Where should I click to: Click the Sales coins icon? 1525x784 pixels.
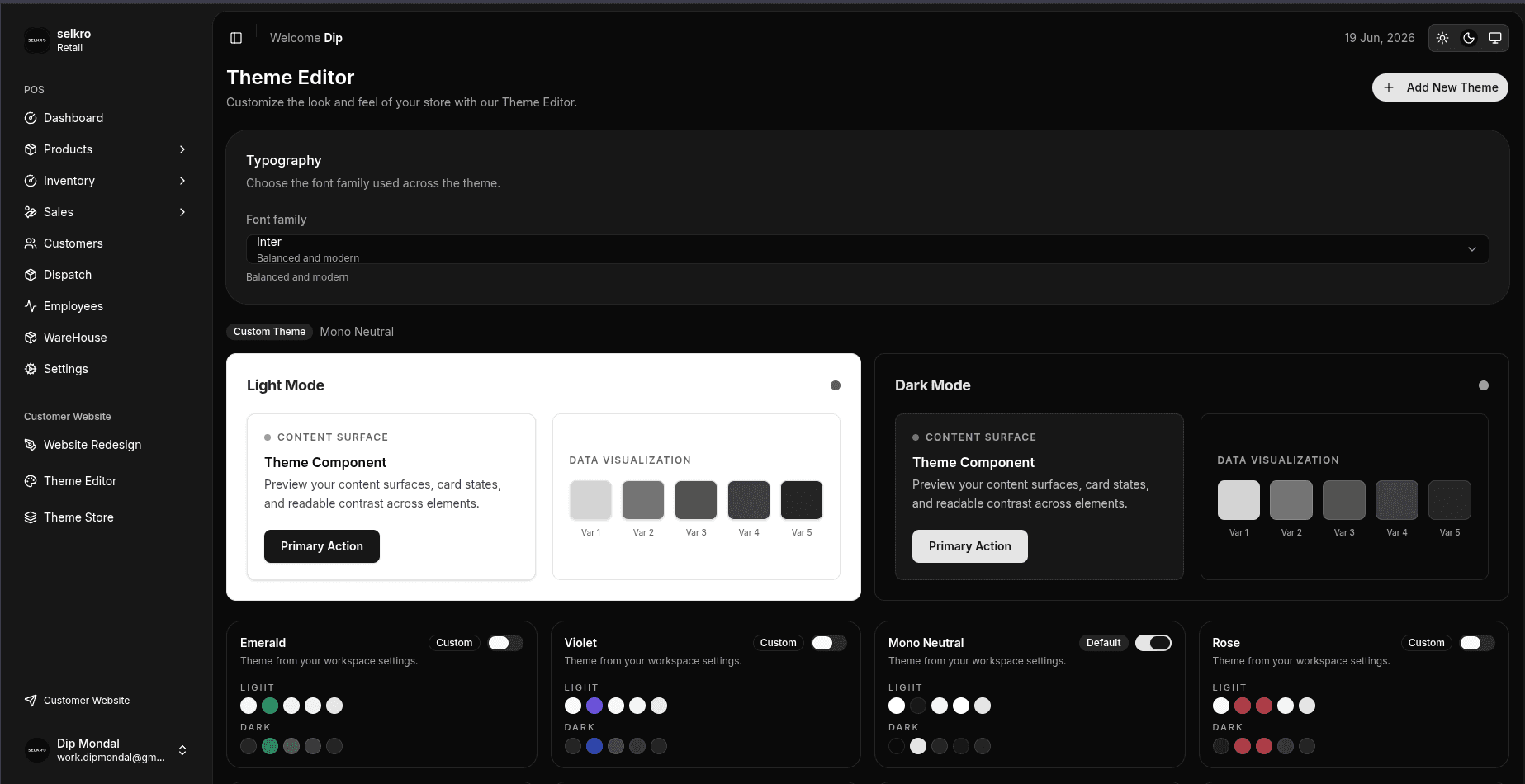tap(31, 212)
